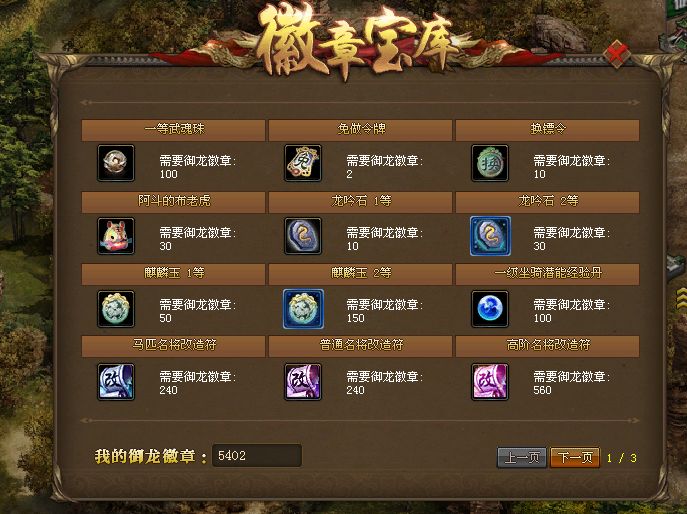The image size is (687, 514).
Task: Click the 我的御龙徽章 value field
Action: (257, 455)
